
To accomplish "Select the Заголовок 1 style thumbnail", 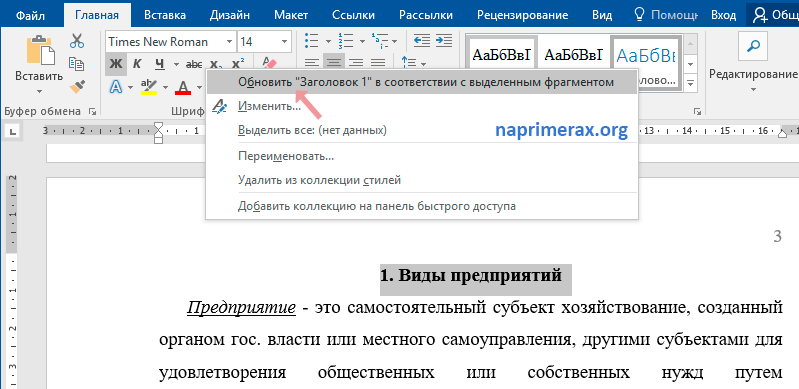I will (646, 62).
